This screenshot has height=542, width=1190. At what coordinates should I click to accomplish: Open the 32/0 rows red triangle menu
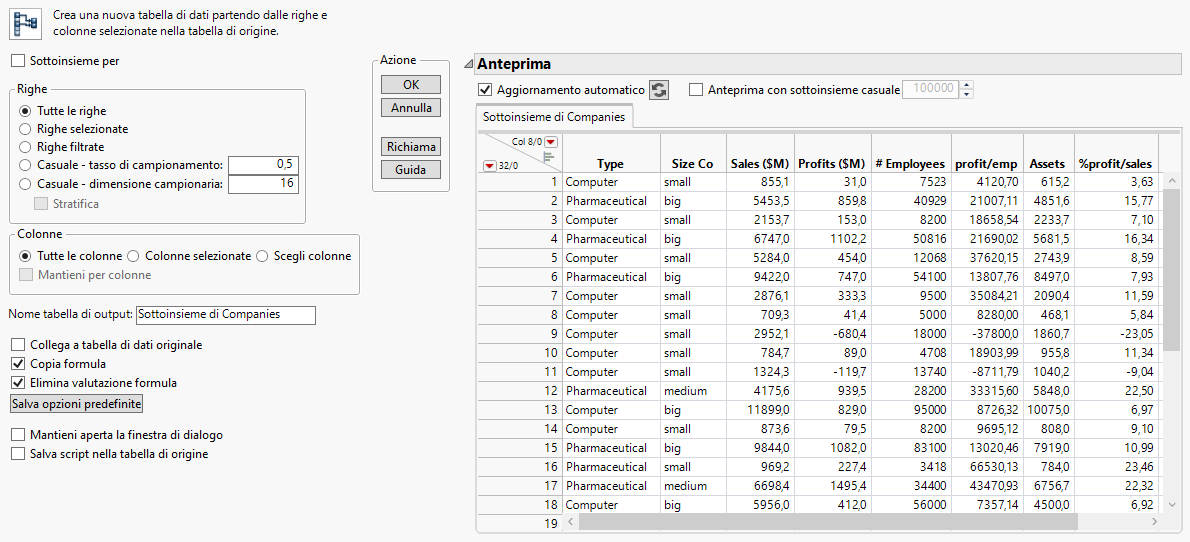[488, 166]
